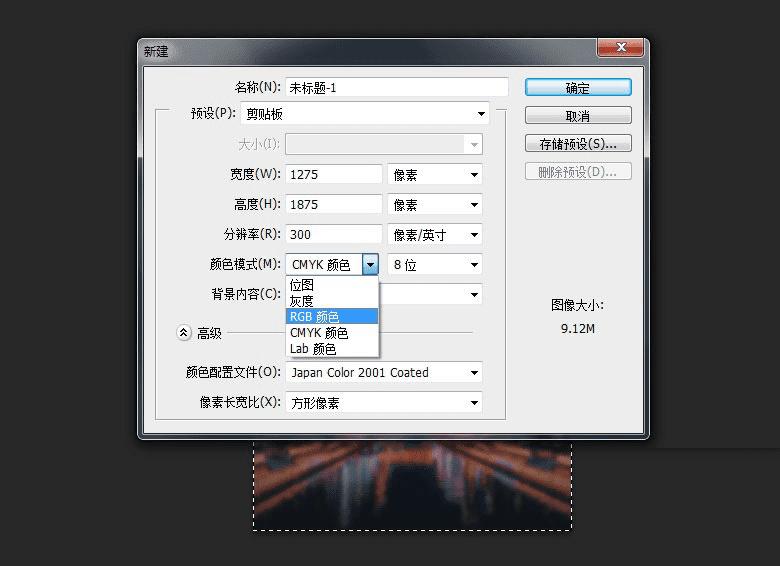Open the 背景内容 dropdown arrow
The height and width of the screenshot is (566, 780).
tap(474, 294)
